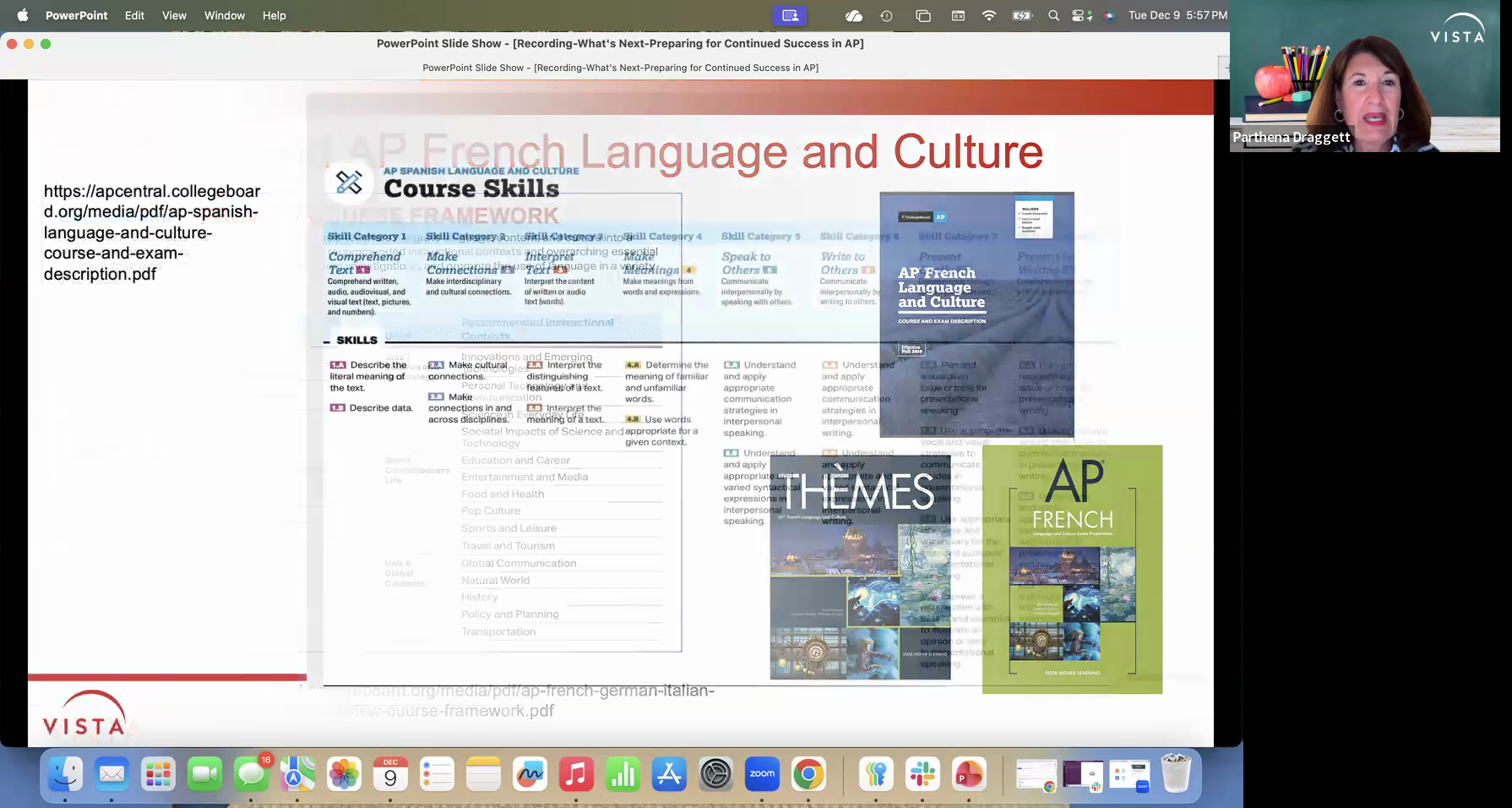This screenshot has width=1512, height=808.
Task: Open the Freeform app in the dock
Action: click(x=530, y=774)
